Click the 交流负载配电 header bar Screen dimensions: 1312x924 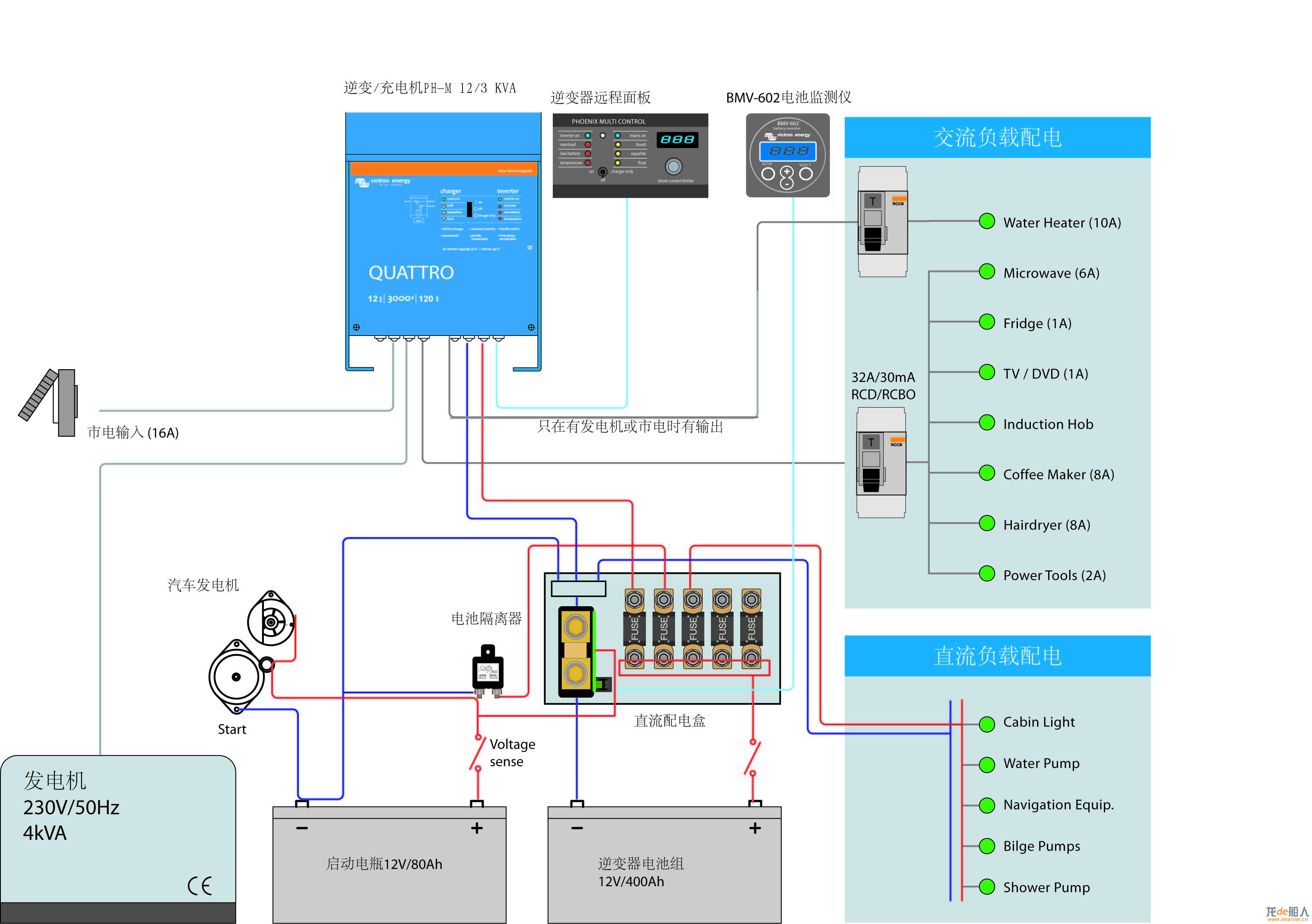tap(997, 138)
